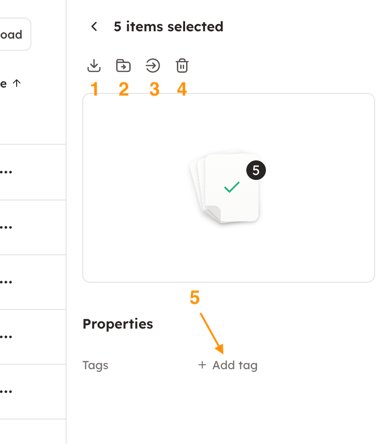Click the stacked documents preview image

coord(227,187)
